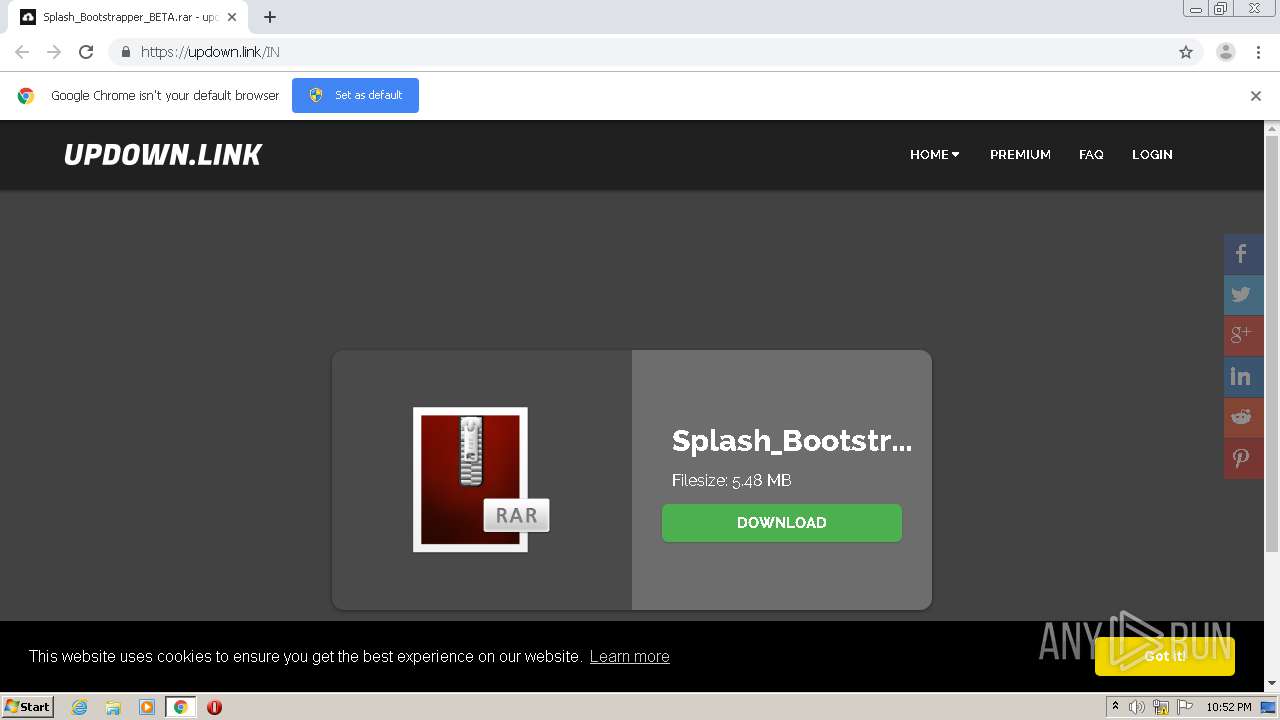Open network status tray icon
The image size is (1280, 720).
pyautogui.click(x=1161, y=707)
